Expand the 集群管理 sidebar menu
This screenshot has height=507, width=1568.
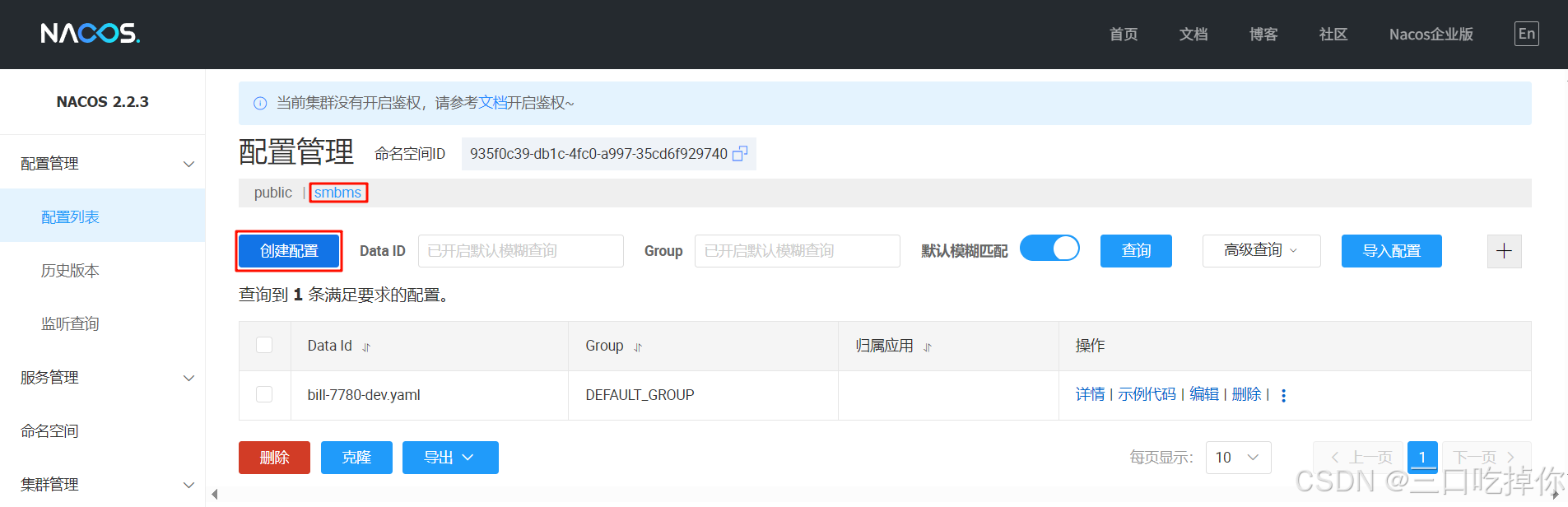coord(102,485)
